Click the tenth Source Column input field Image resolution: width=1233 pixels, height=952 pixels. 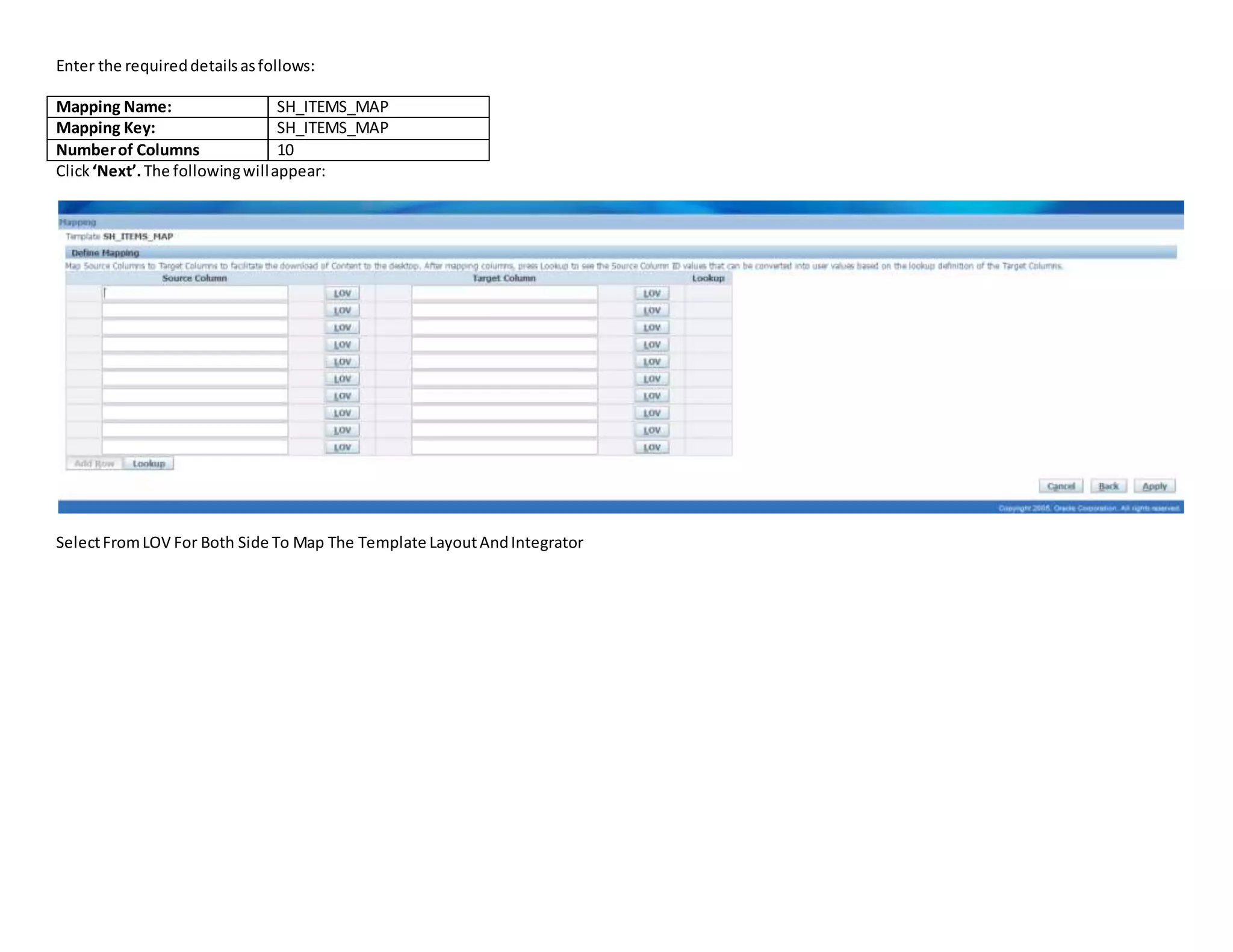[195, 447]
